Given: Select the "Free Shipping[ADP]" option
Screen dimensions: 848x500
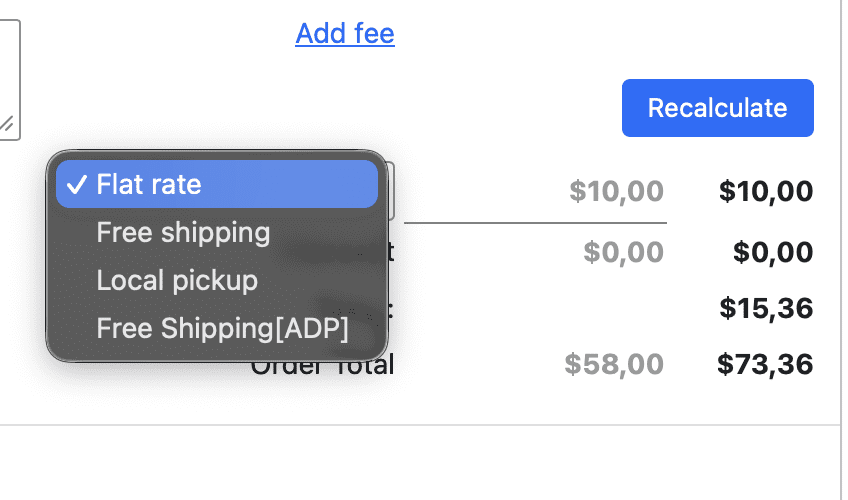Looking at the screenshot, I should [x=222, y=328].
